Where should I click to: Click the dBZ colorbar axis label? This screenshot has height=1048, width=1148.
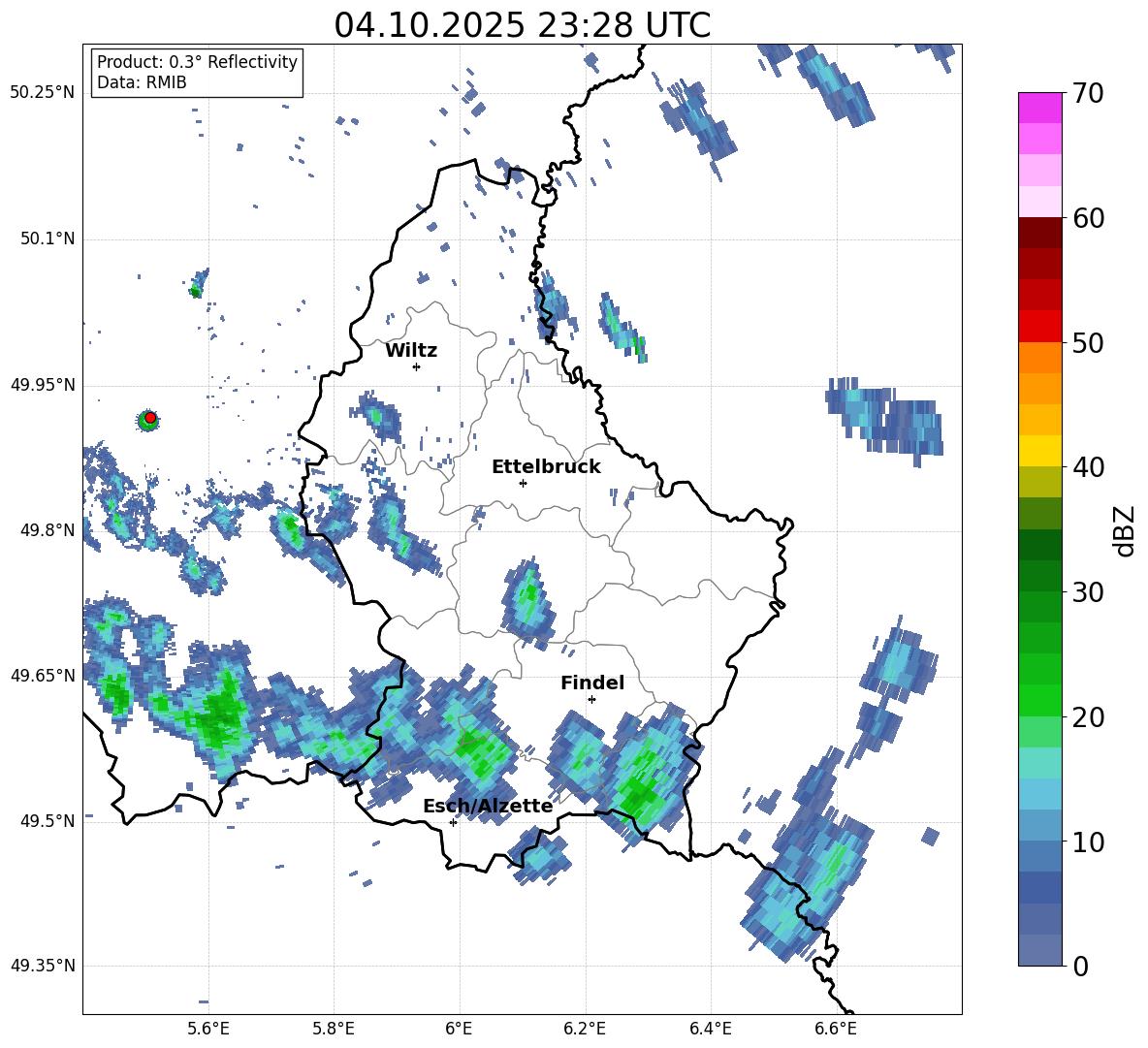pos(1126,530)
